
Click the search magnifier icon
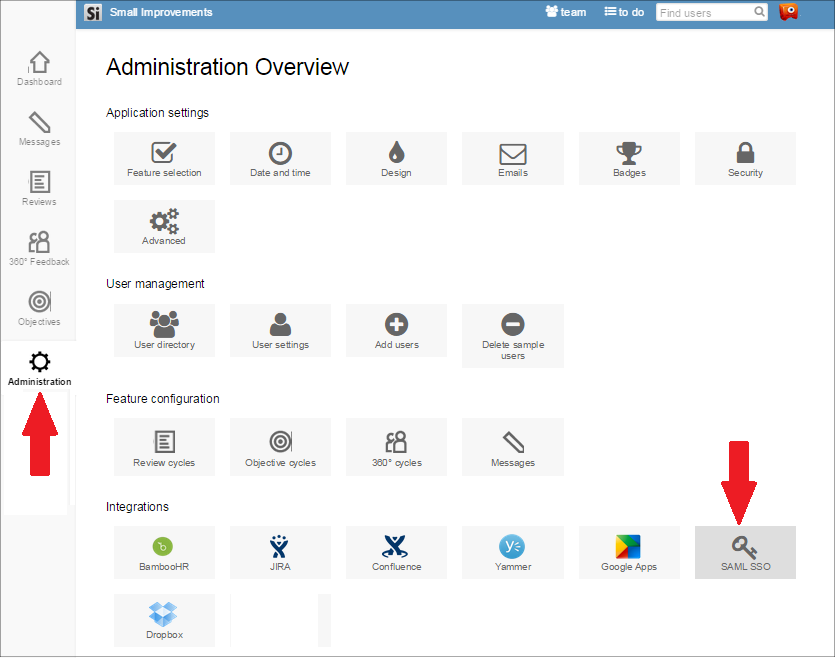tap(759, 12)
